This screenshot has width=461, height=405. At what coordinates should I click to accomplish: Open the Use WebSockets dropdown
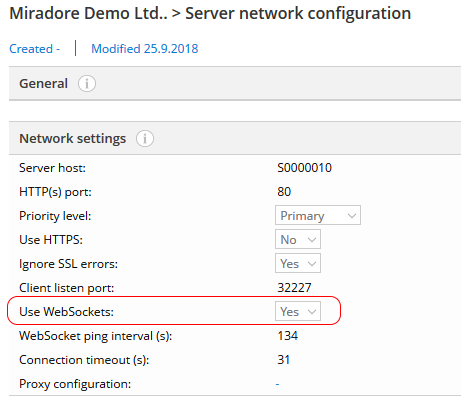tap(298, 311)
